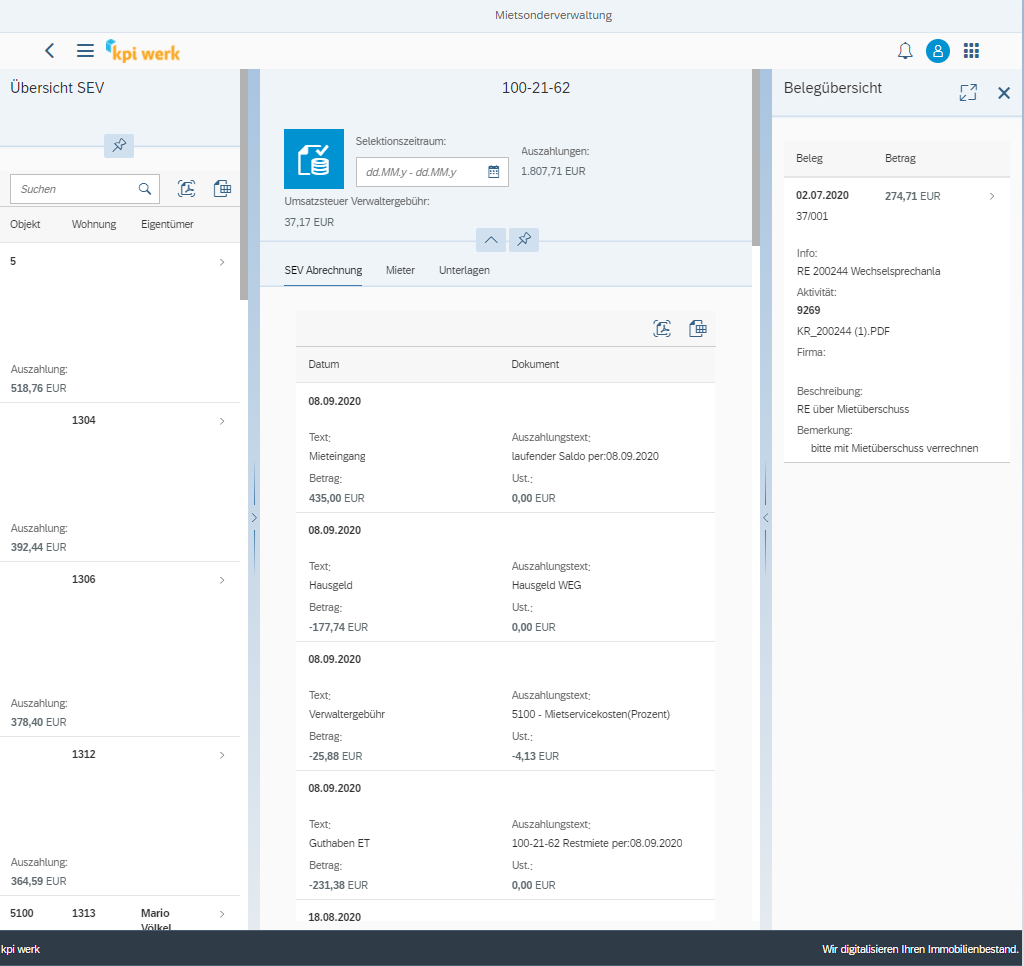Click the Beleg column header

click(809, 158)
